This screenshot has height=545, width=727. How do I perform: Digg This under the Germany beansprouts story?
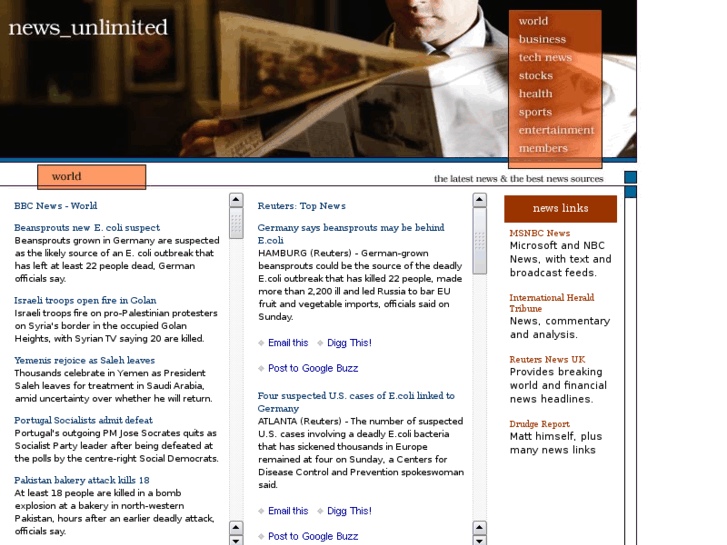click(x=349, y=343)
